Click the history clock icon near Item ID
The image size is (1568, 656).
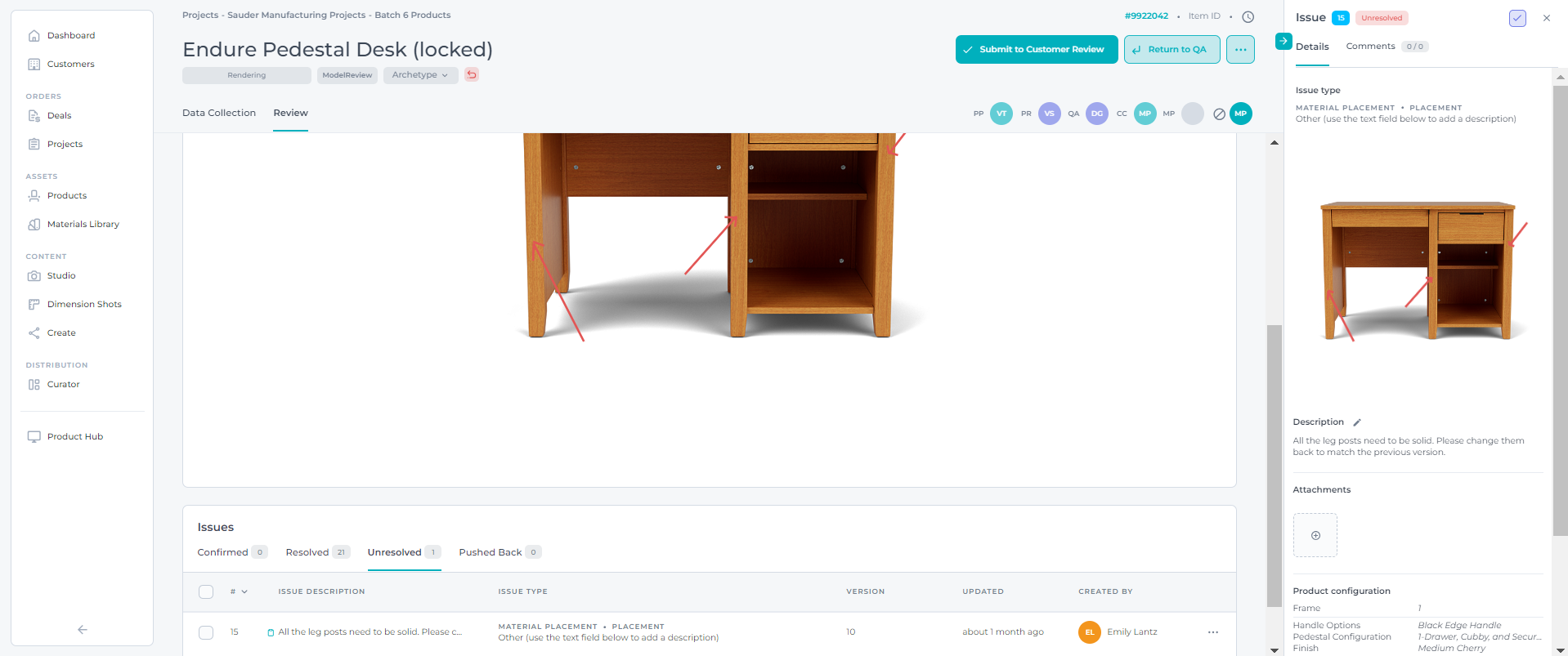click(1248, 16)
